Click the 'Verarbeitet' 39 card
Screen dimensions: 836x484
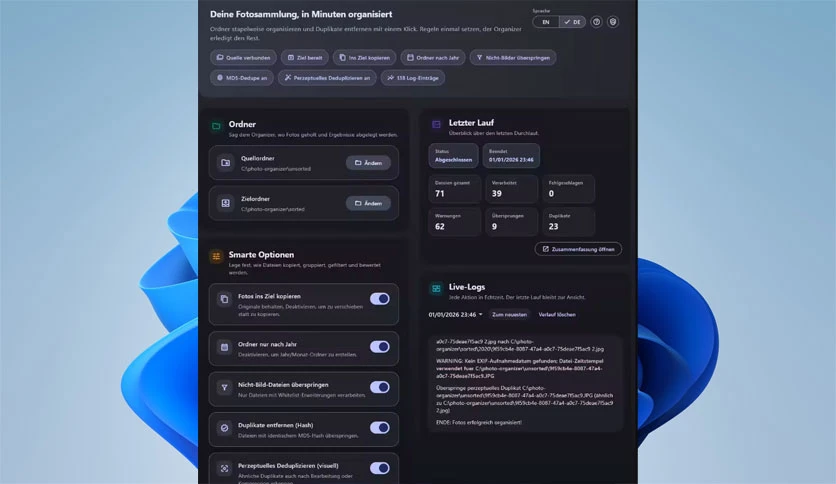pyautogui.click(x=511, y=189)
